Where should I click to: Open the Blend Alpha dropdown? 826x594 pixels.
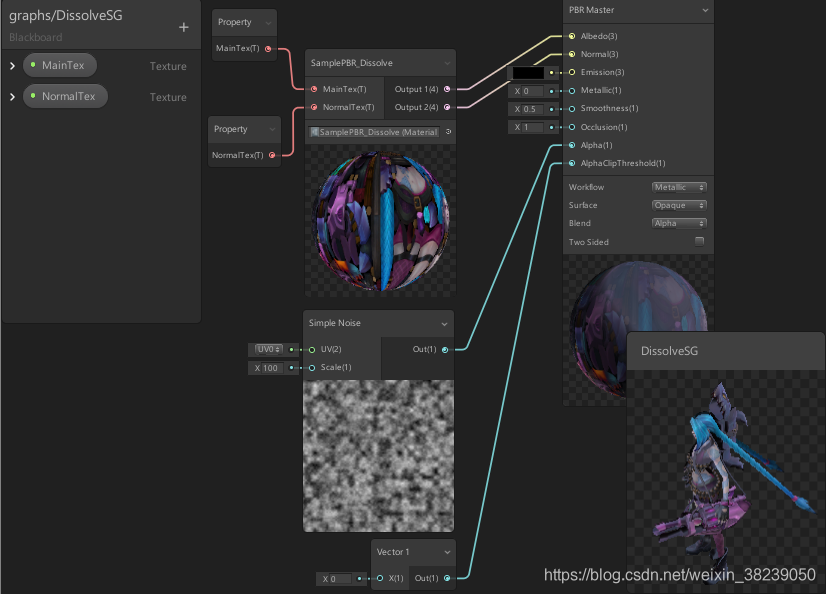pyautogui.click(x=679, y=223)
